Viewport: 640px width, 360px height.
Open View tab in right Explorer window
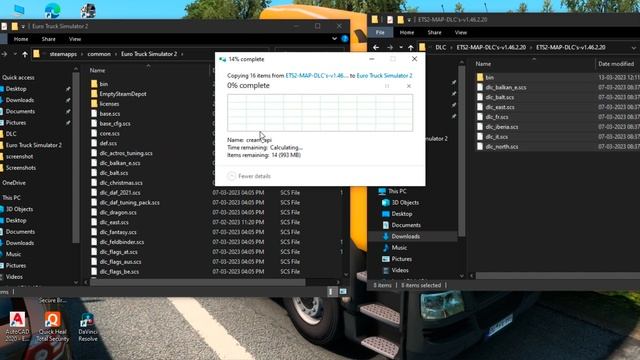click(x=461, y=32)
